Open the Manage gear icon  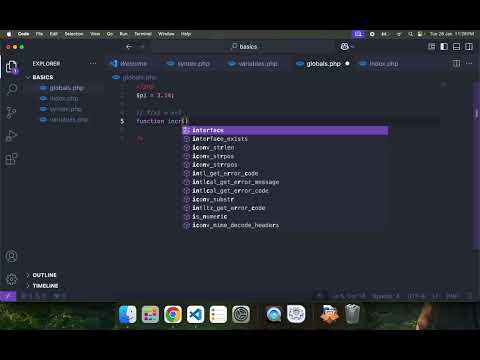[x=12, y=279]
